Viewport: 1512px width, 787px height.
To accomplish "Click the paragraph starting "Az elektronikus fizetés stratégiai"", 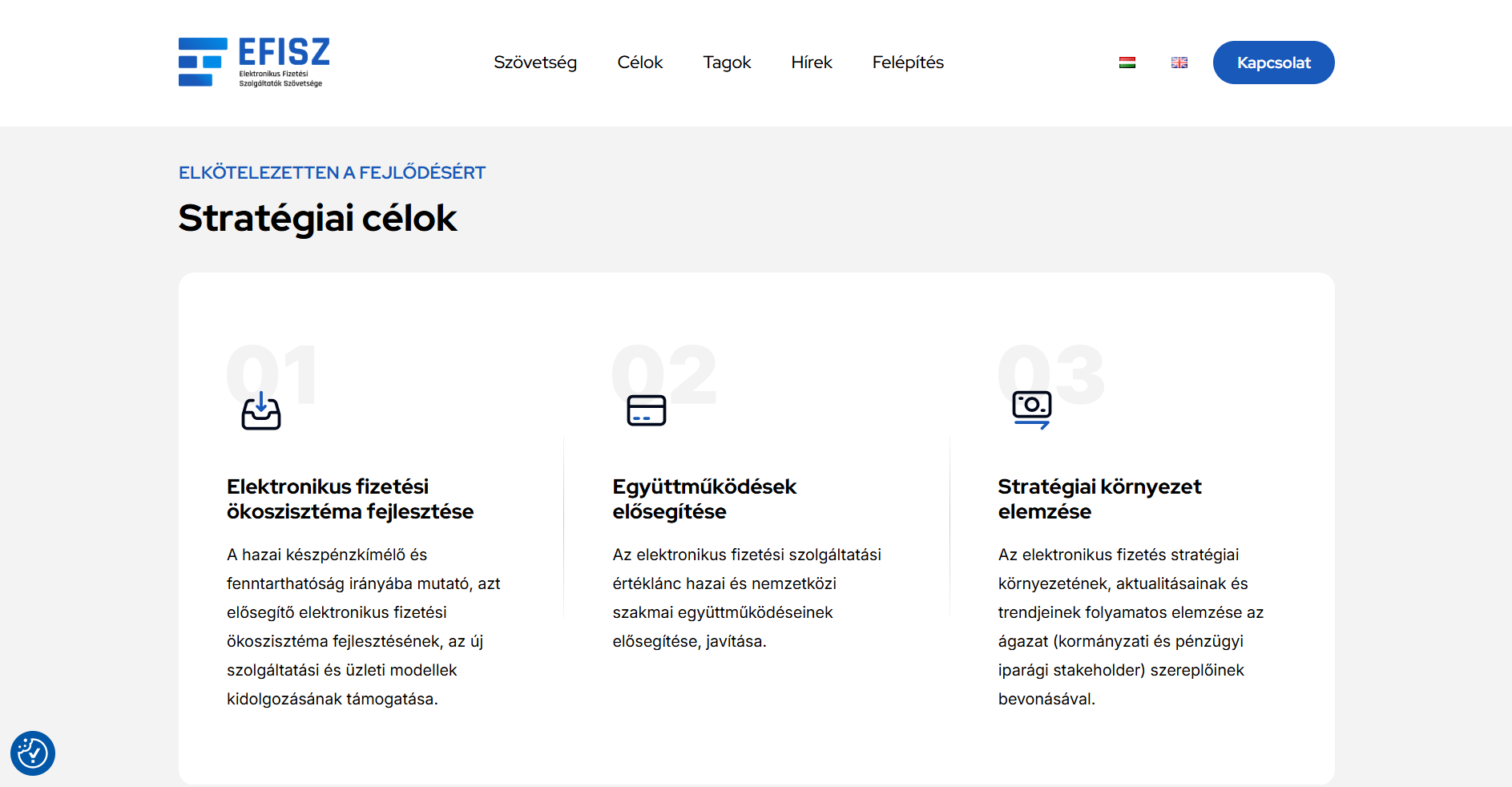I will click(1131, 627).
